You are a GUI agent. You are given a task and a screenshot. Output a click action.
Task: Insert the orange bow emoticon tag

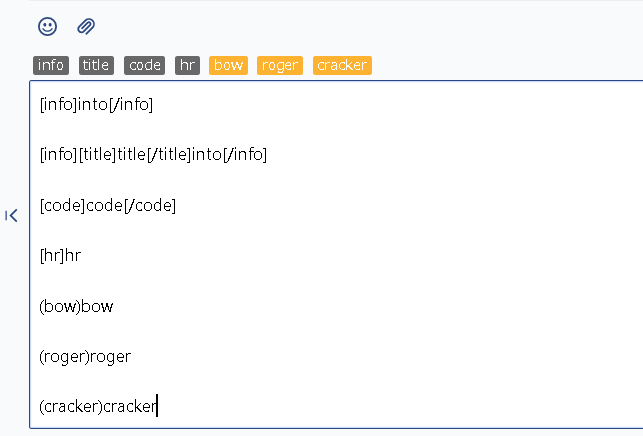228,65
